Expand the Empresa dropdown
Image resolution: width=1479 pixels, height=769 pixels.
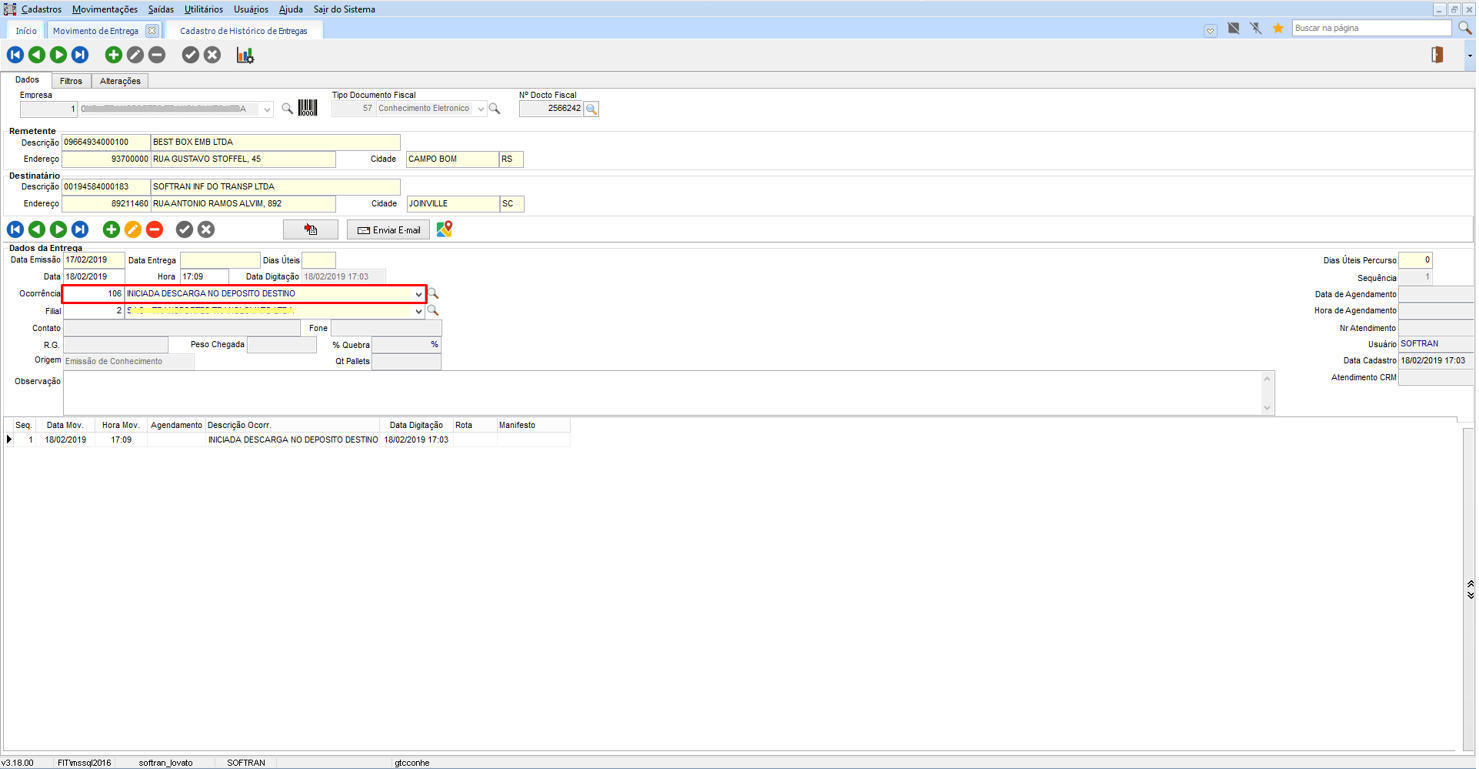(x=267, y=109)
